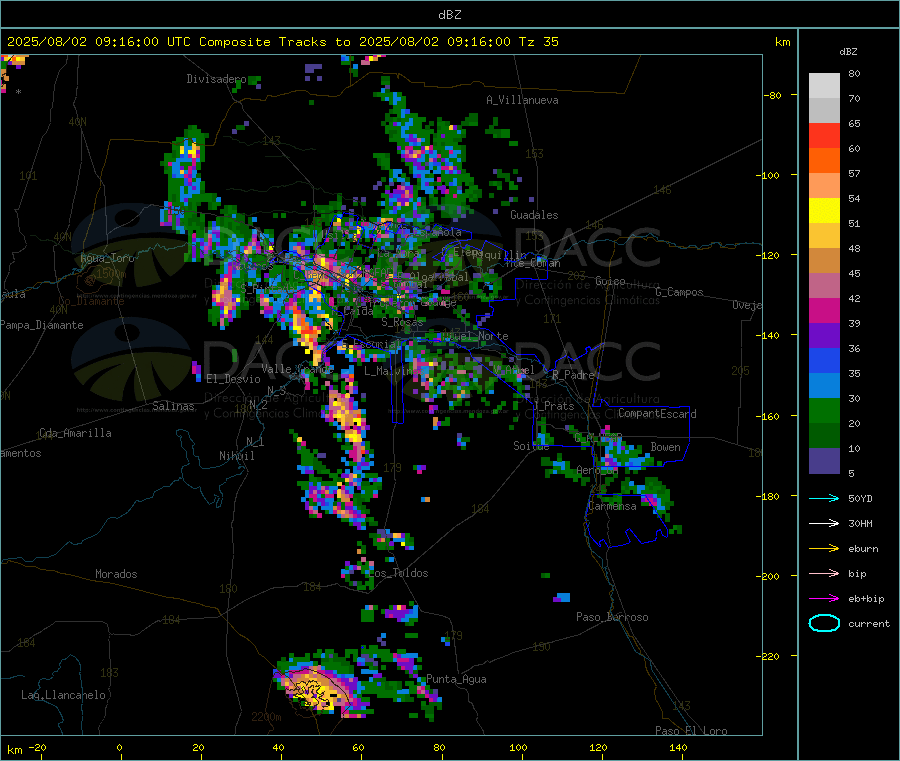Click the 'L_Malvinas' map label

point(392,371)
